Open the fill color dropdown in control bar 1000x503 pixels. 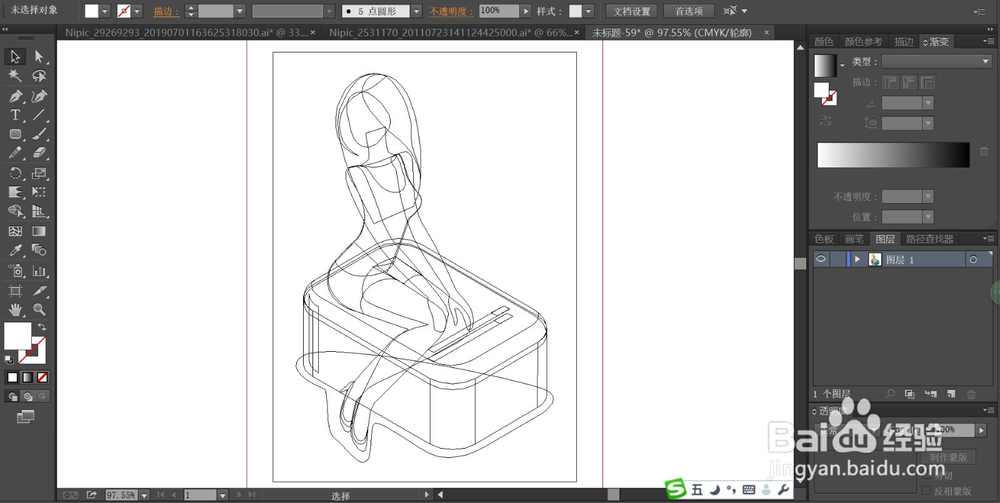(x=105, y=11)
